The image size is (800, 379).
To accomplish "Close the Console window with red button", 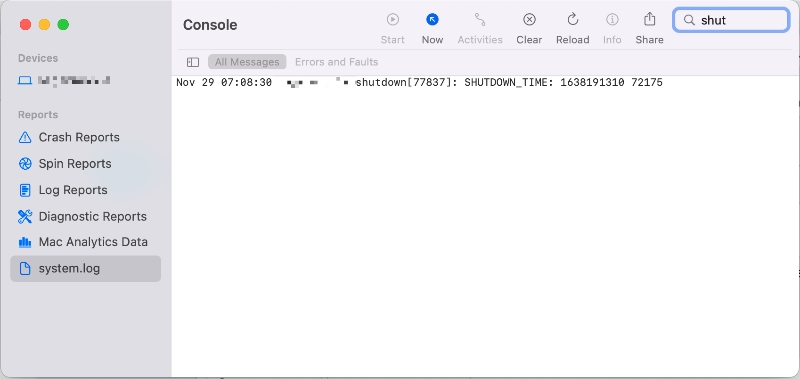I will coord(25,24).
